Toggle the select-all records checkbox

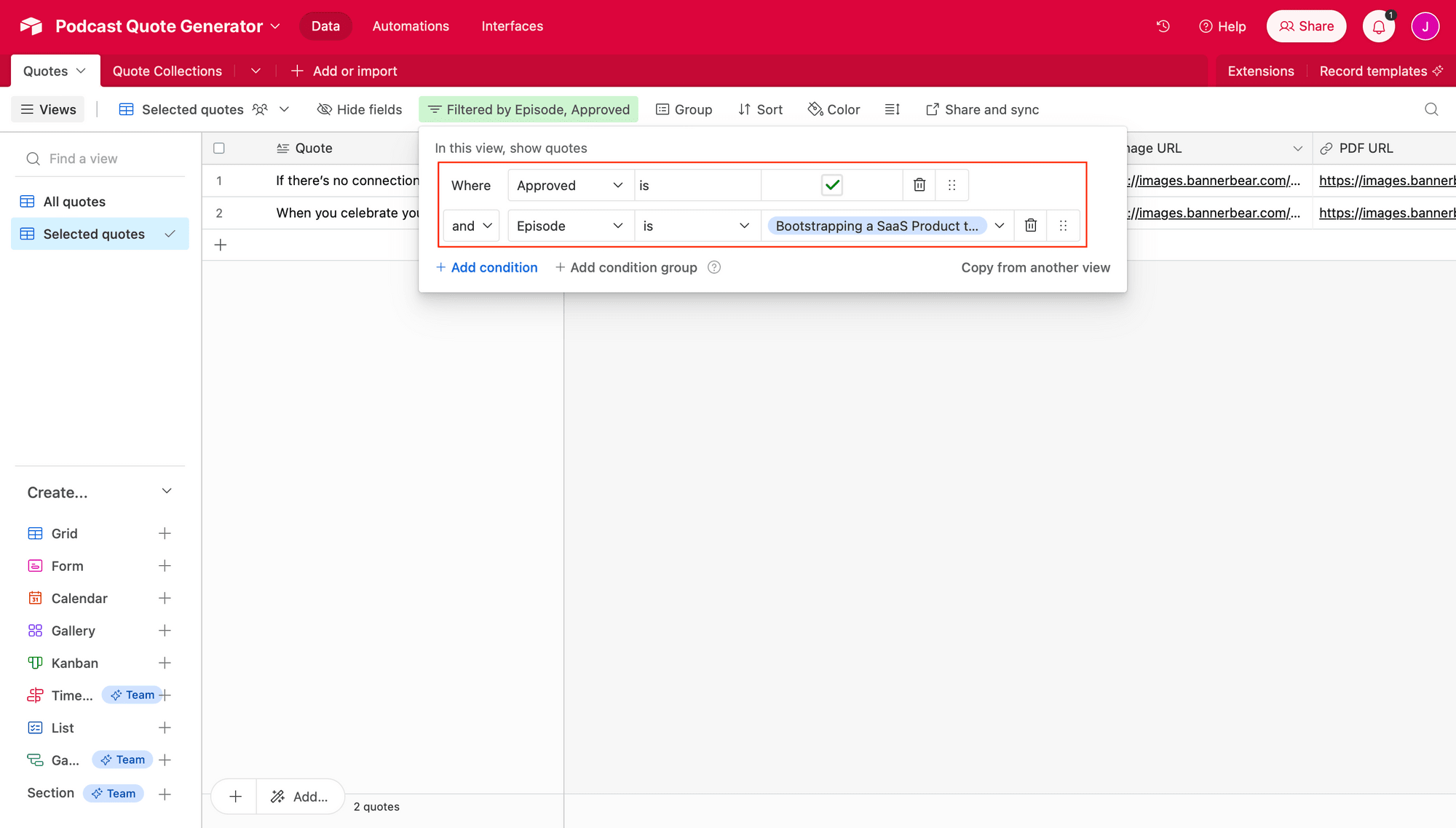219,148
